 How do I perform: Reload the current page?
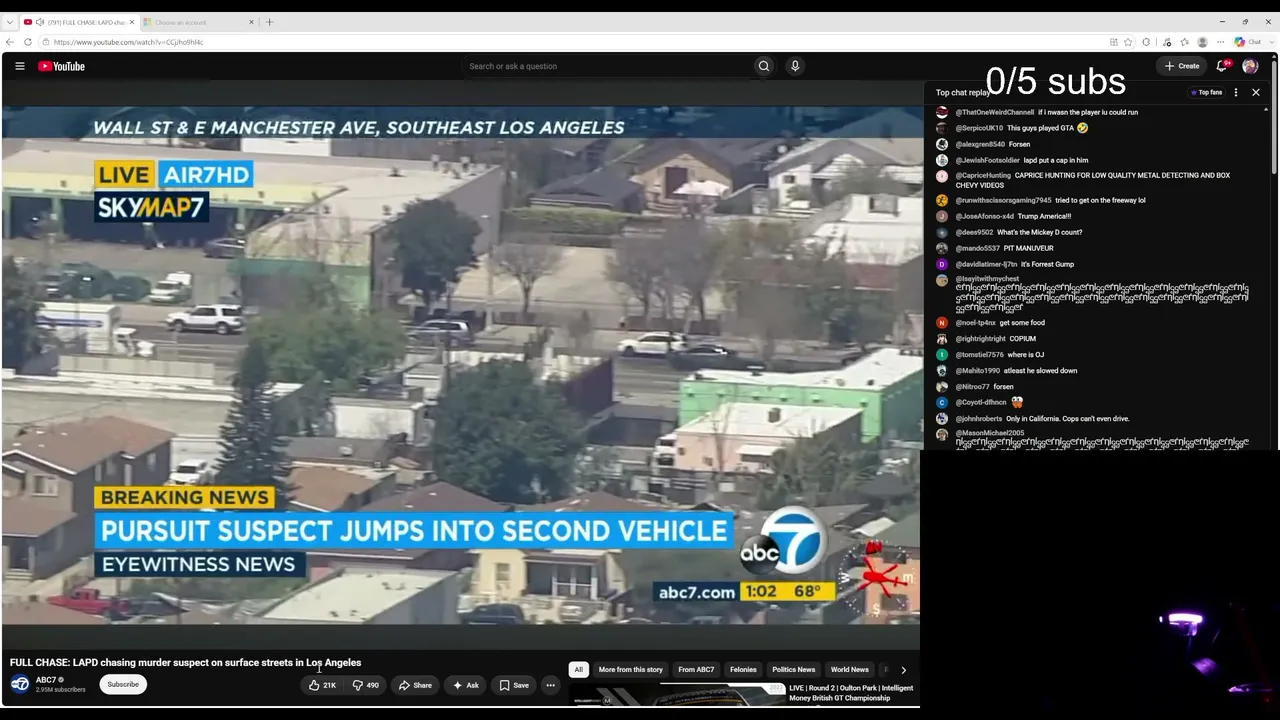coord(28,42)
